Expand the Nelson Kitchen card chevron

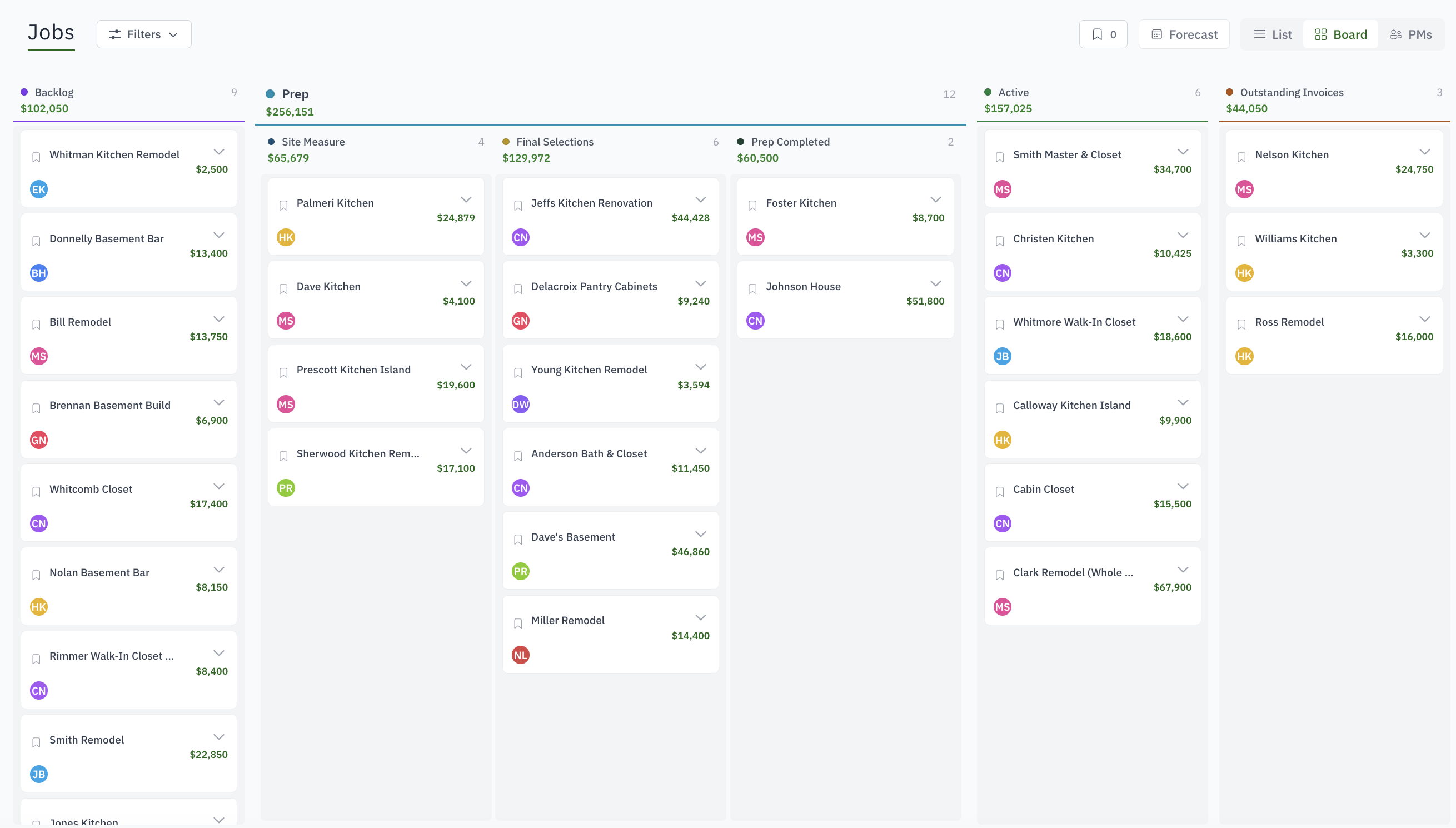[x=1425, y=152]
